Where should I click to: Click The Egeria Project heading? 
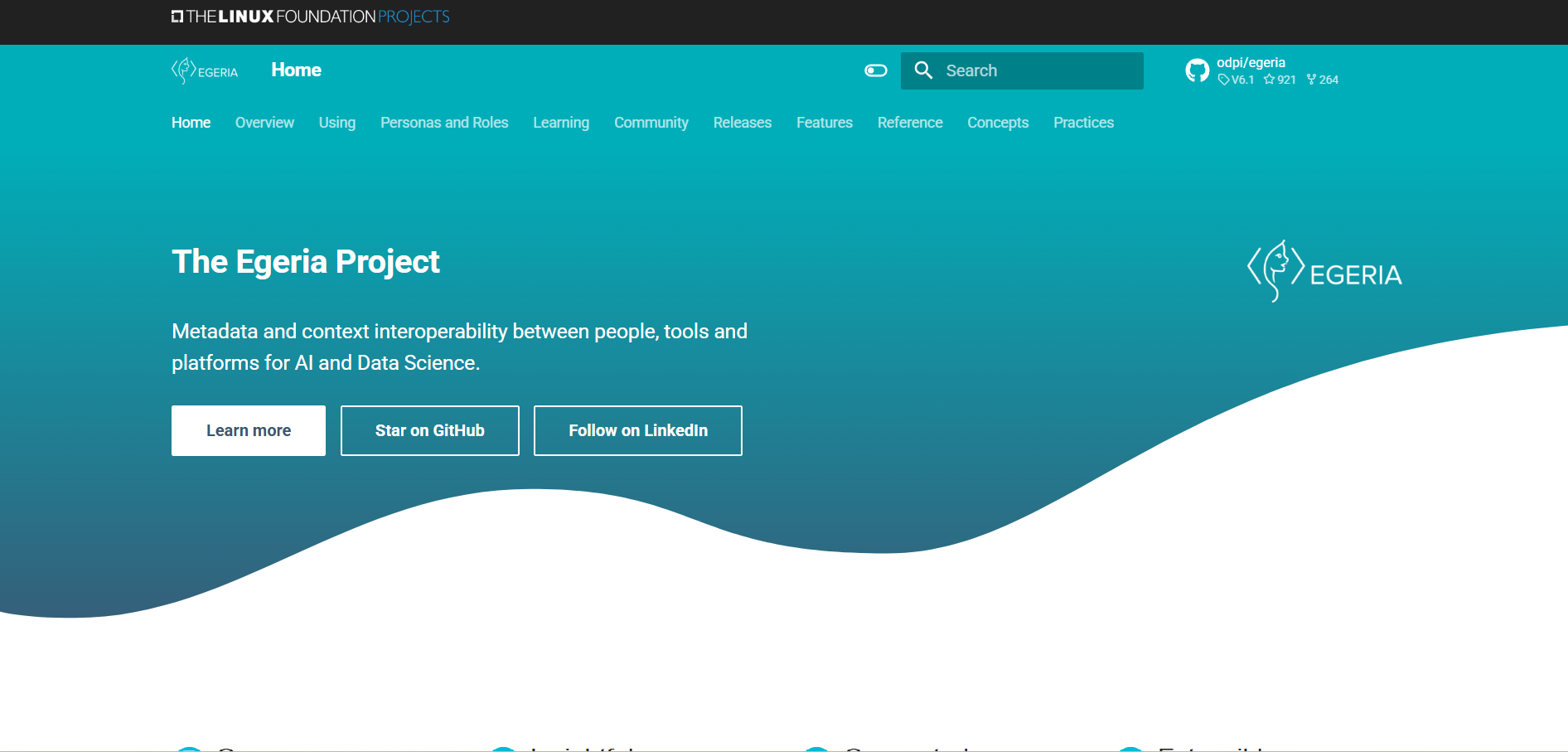[306, 262]
